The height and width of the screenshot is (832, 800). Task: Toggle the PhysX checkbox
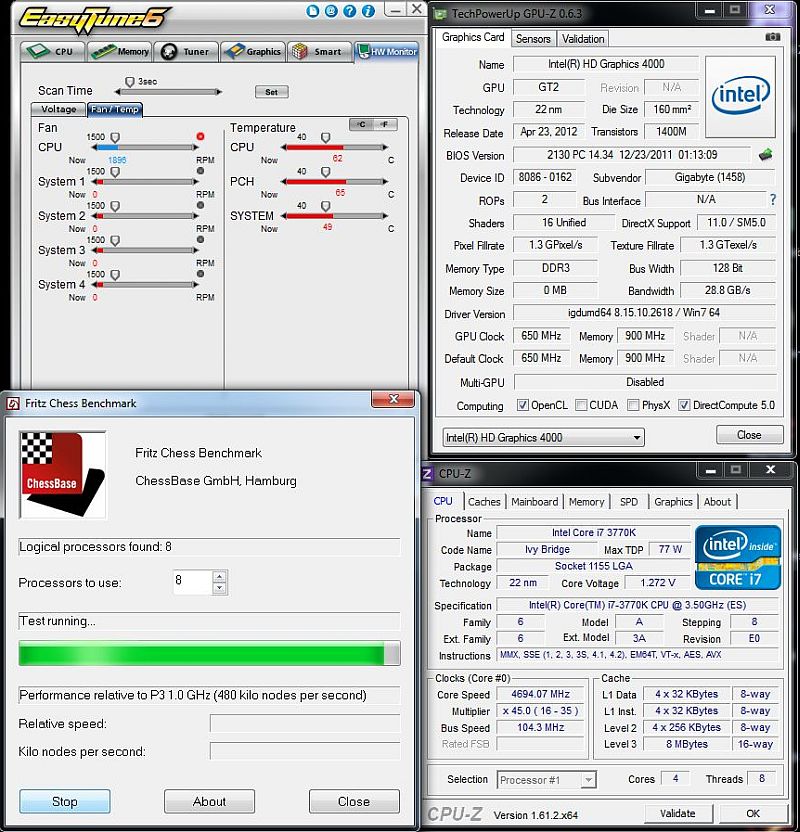[x=633, y=406]
